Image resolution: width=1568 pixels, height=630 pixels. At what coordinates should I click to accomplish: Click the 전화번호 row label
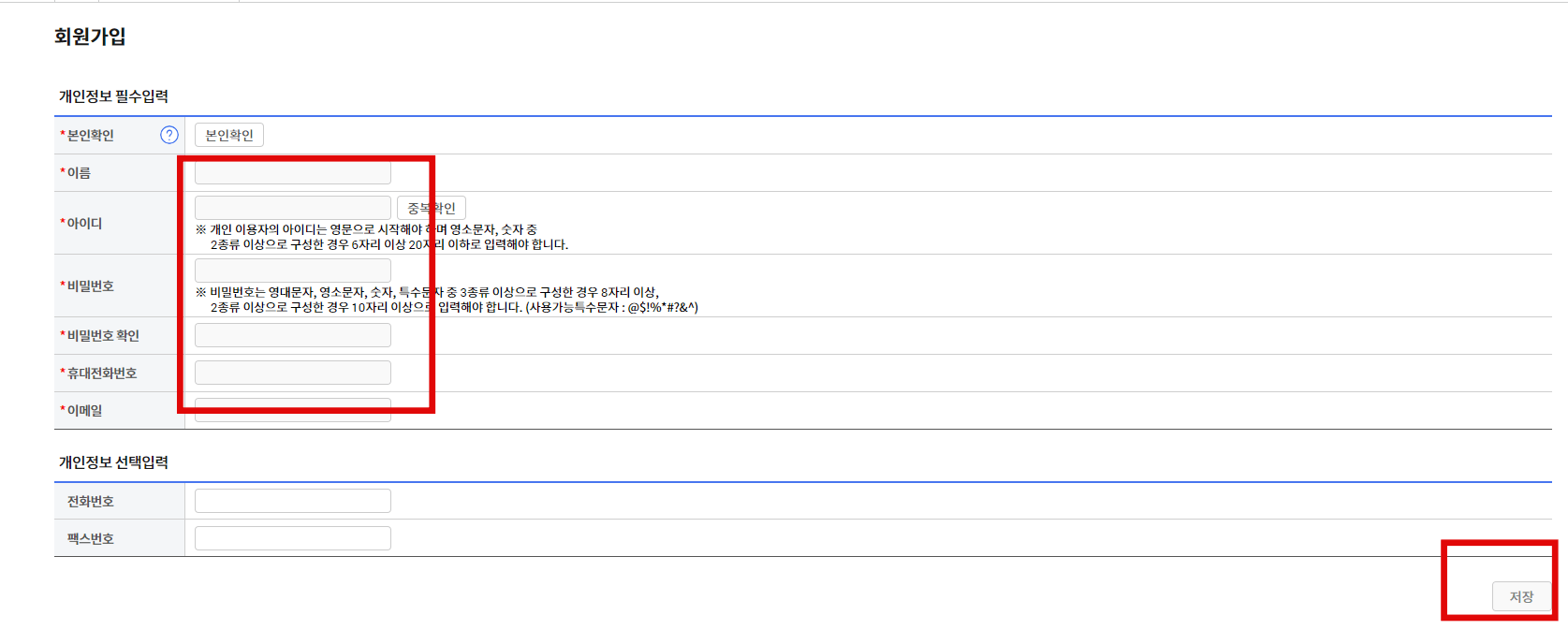(90, 502)
